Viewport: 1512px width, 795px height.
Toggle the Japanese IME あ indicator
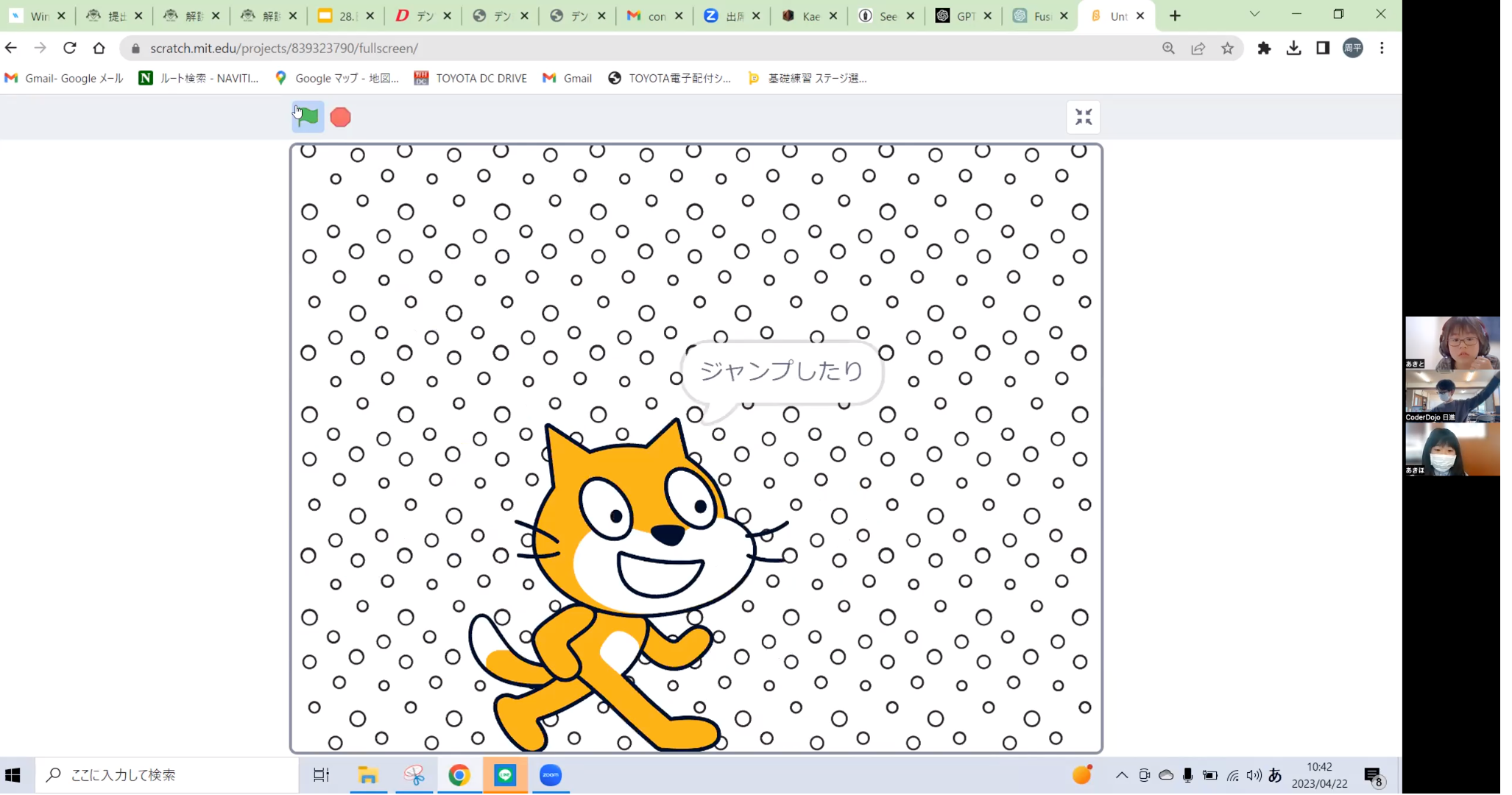click(1275, 775)
